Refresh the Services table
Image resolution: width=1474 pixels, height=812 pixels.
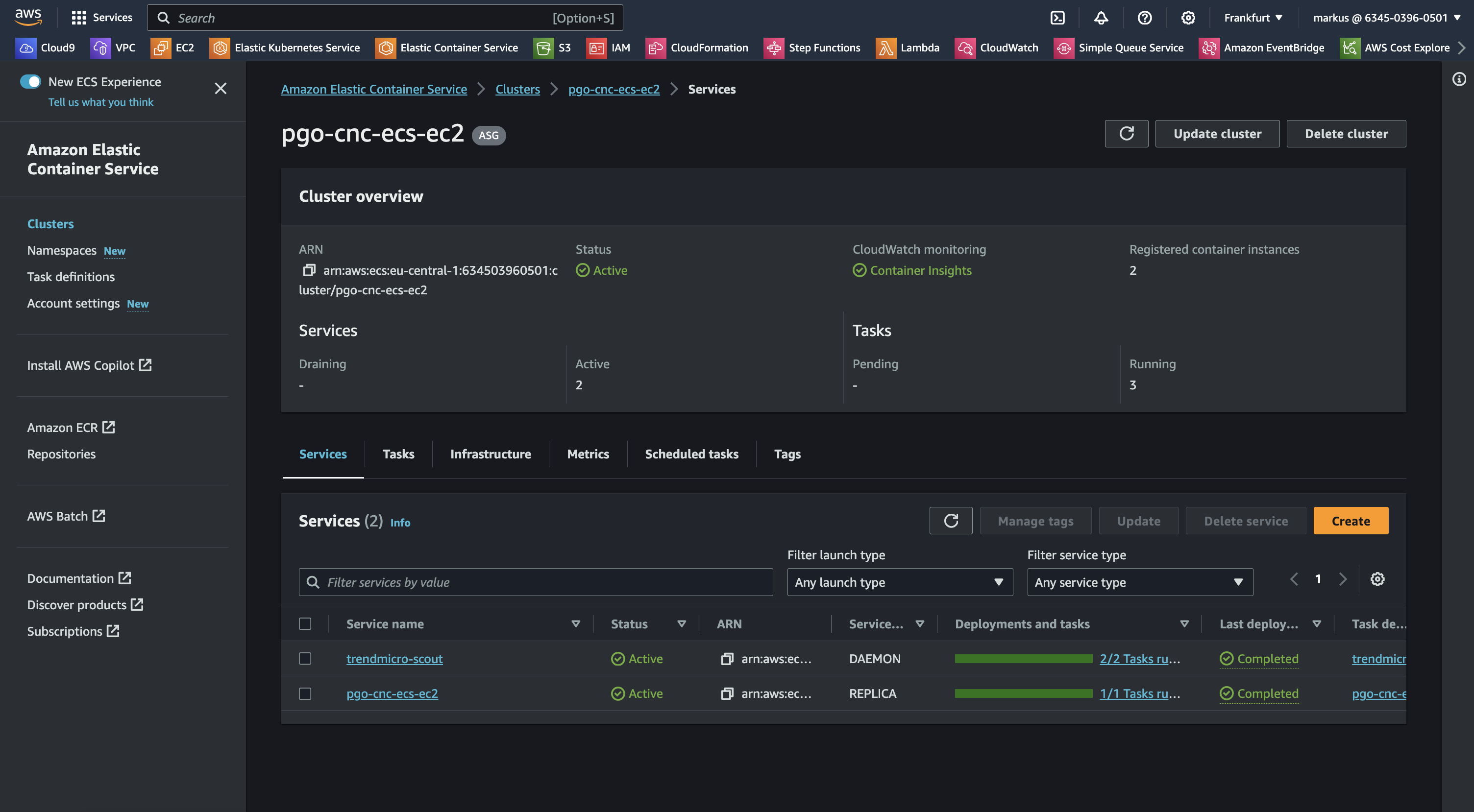tap(951, 521)
